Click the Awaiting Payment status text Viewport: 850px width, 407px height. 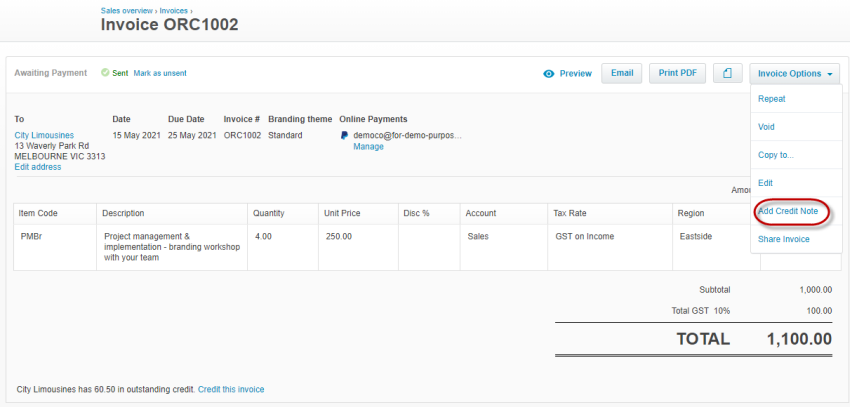tap(50, 73)
